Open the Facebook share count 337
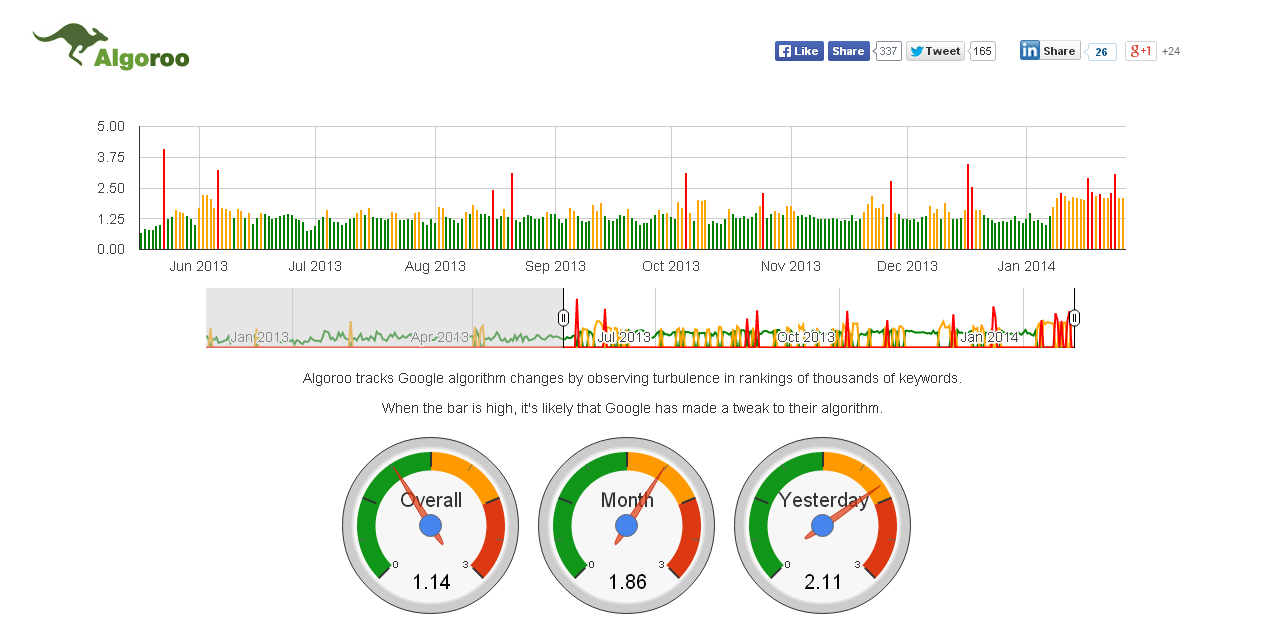The height and width of the screenshot is (619, 1263). tap(888, 51)
